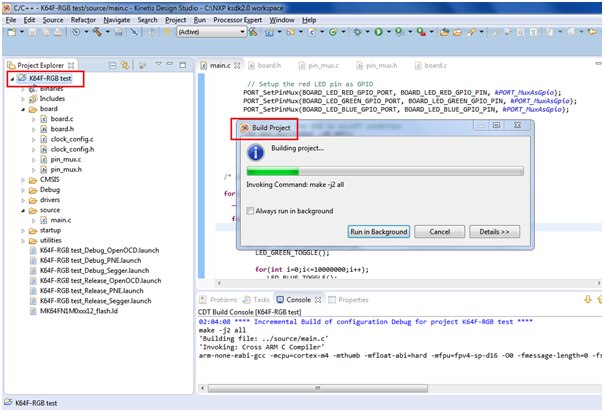Open the Project menu
The width and height of the screenshot is (604, 412).
click(176, 20)
